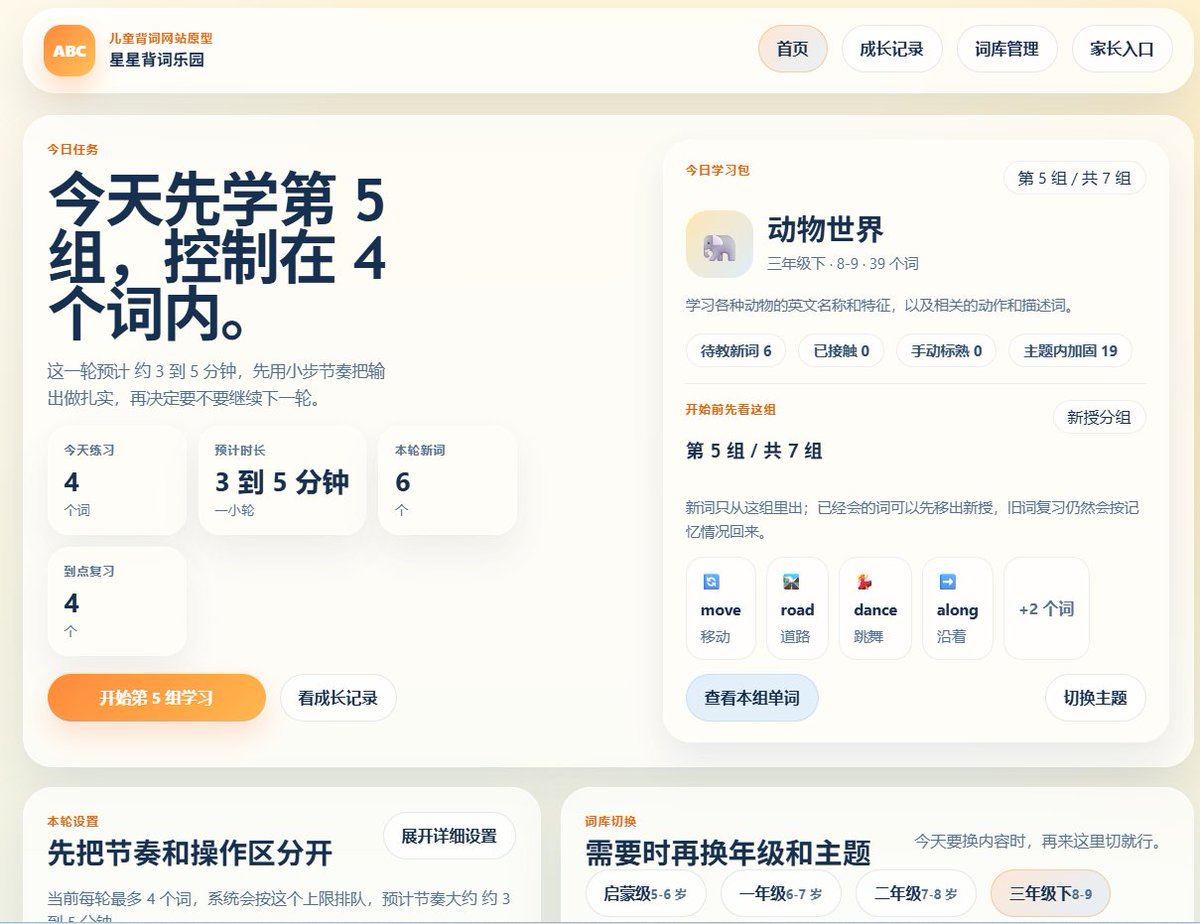Viewport: 1200px width, 924px height.
Task: Click the 开始前先看这组 label
Action: point(731,410)
